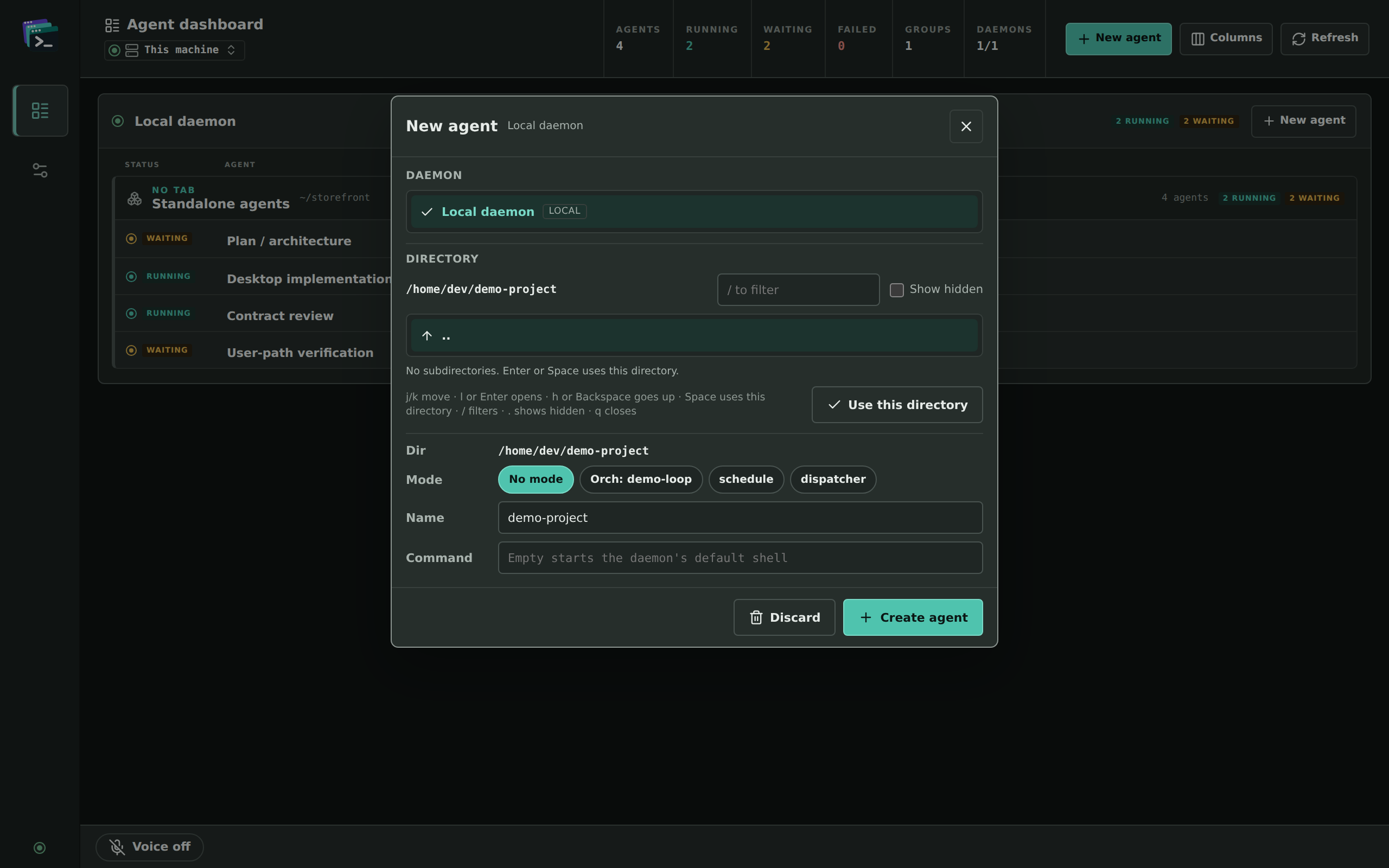Select the schedule mode
1389x868 pixels.
tap(746, 480)
